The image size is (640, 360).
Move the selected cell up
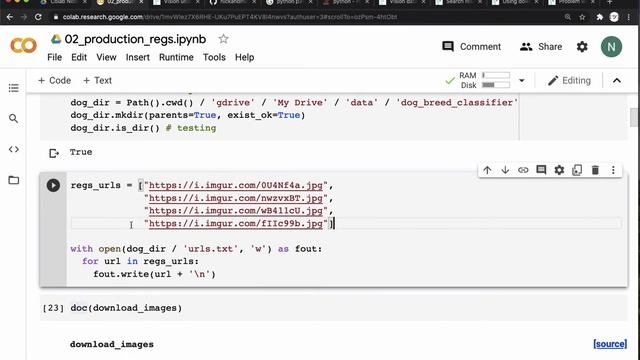coord(487,170)
